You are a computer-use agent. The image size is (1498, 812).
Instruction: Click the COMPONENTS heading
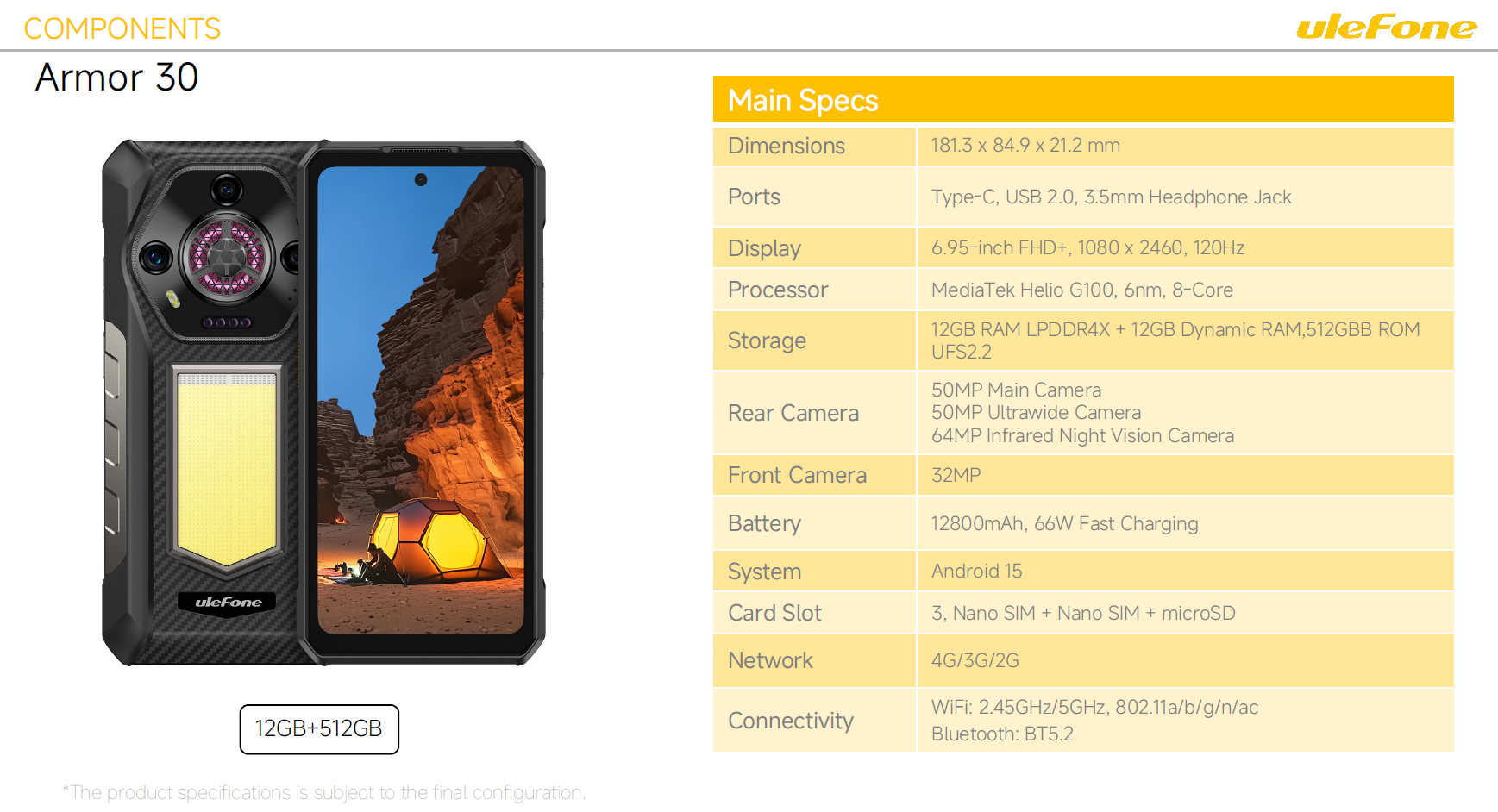(x=122, y=28)
